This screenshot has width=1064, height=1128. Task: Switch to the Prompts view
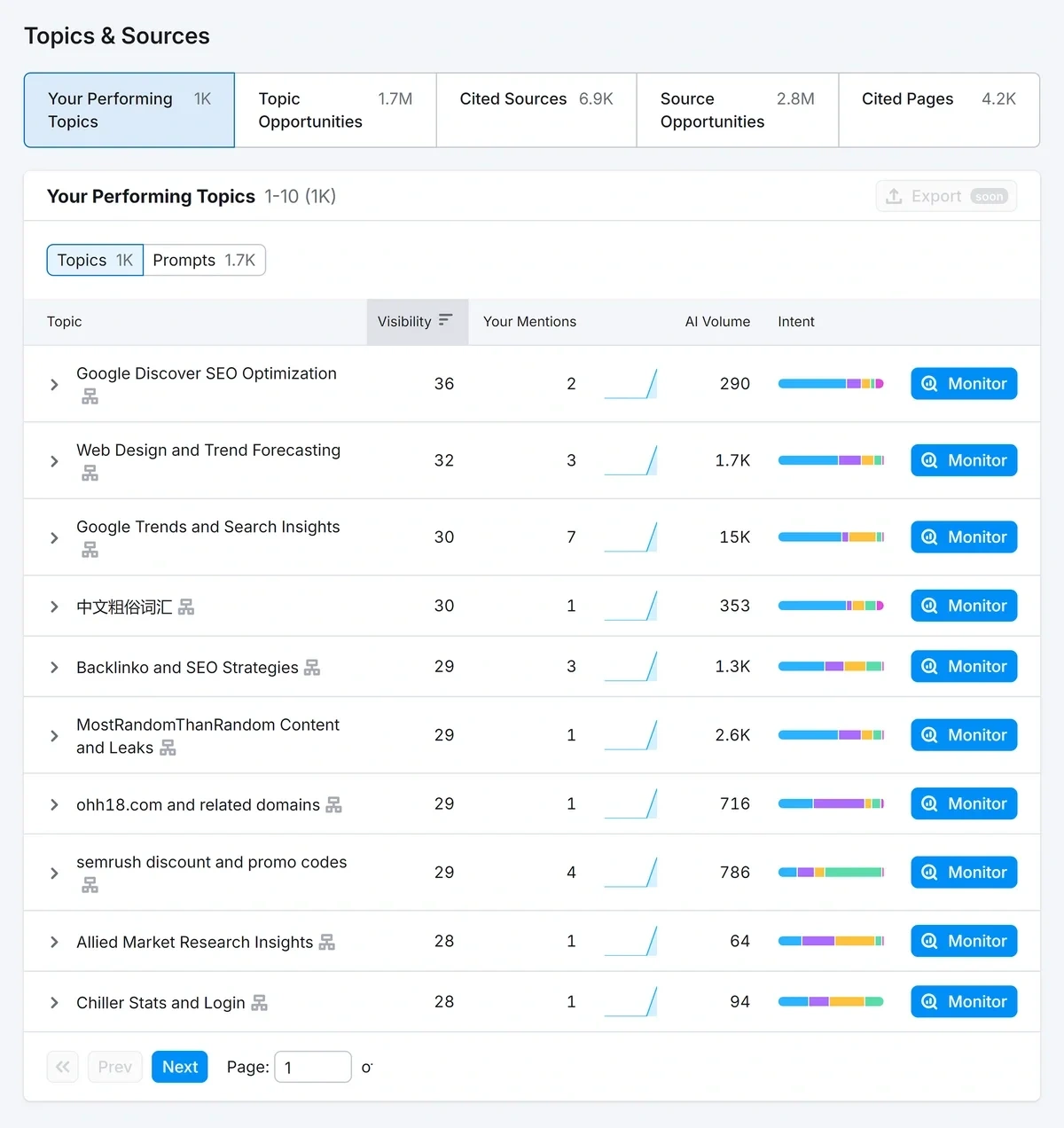(x=204, y=260)
